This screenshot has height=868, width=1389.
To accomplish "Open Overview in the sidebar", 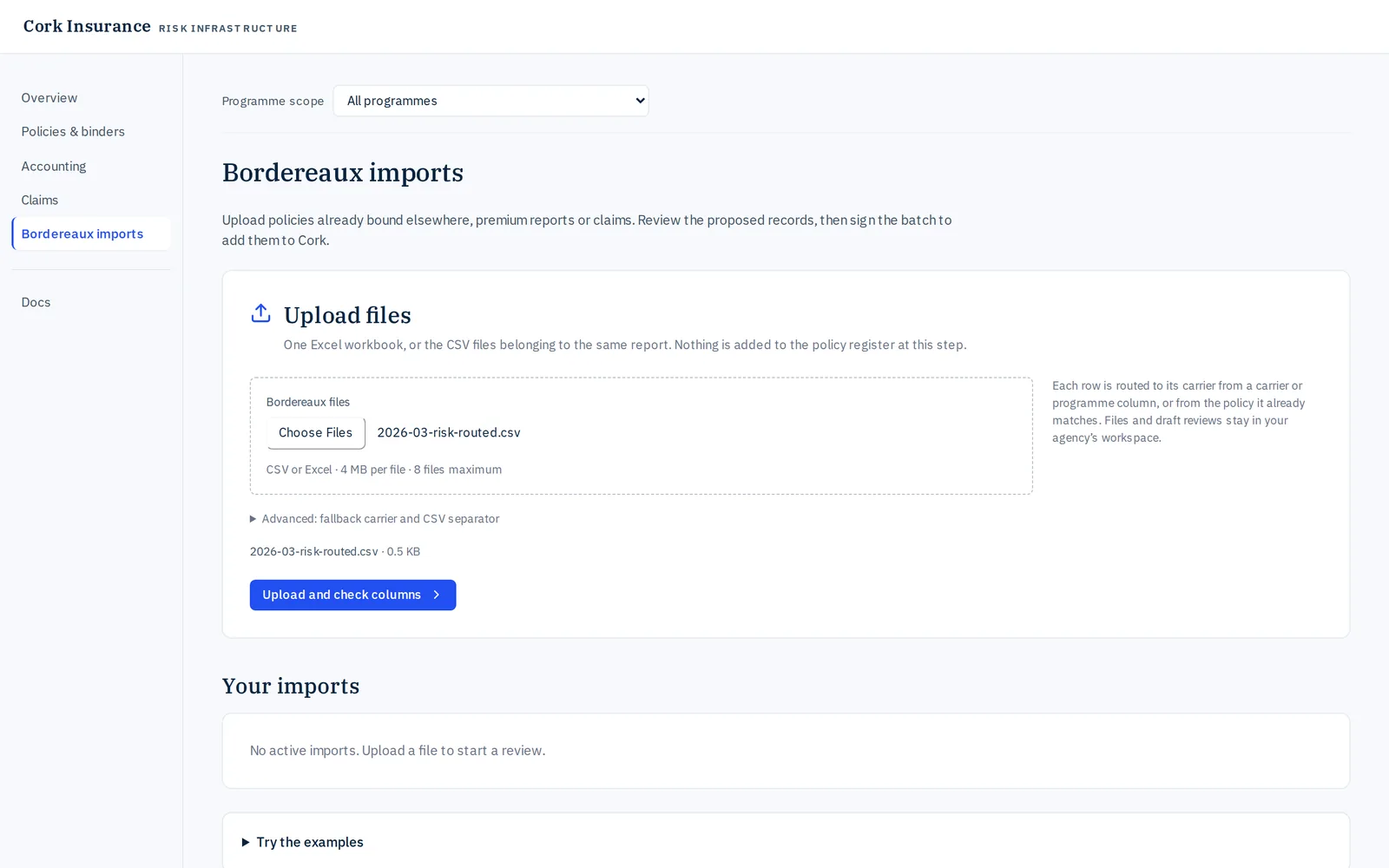I will (x=49, y=98).
